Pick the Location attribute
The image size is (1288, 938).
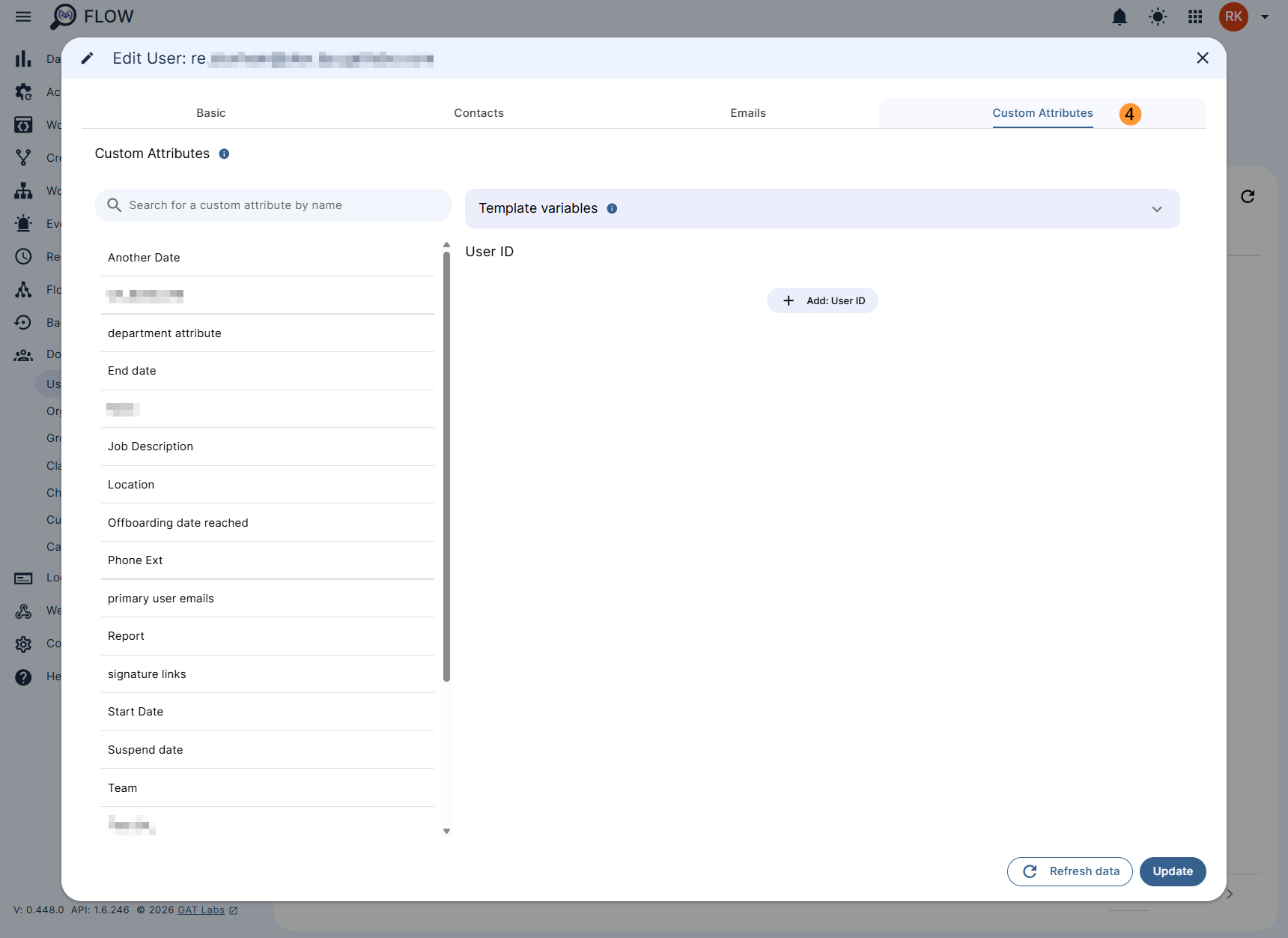tap(267, 485)
